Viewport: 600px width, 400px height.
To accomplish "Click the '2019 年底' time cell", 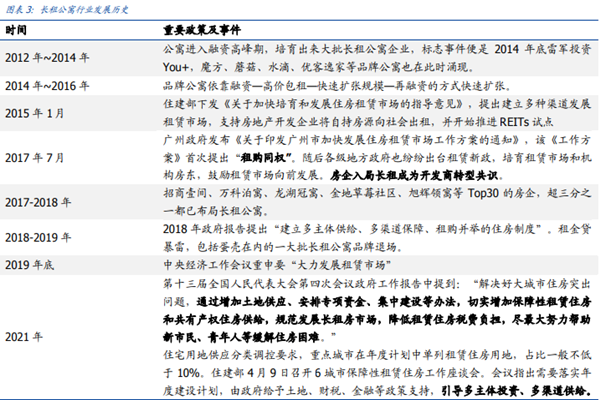I will tap(29, 264).
